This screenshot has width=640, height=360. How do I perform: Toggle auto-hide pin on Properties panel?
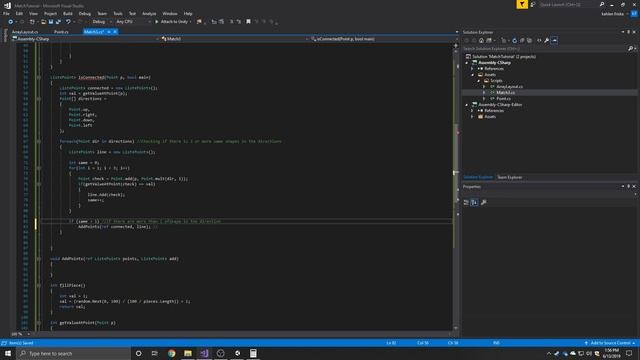tap(629, 187)
